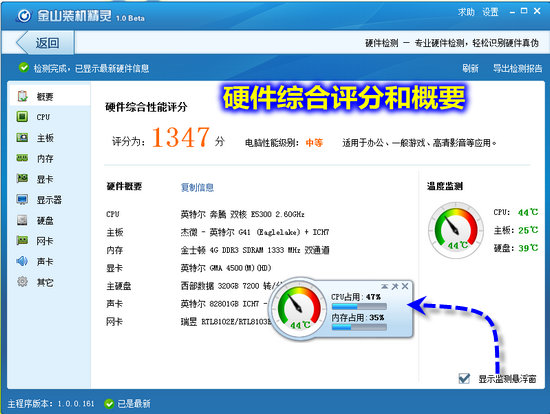
Task: Click 导出检测报告 export report link
Action: (517, 68)
